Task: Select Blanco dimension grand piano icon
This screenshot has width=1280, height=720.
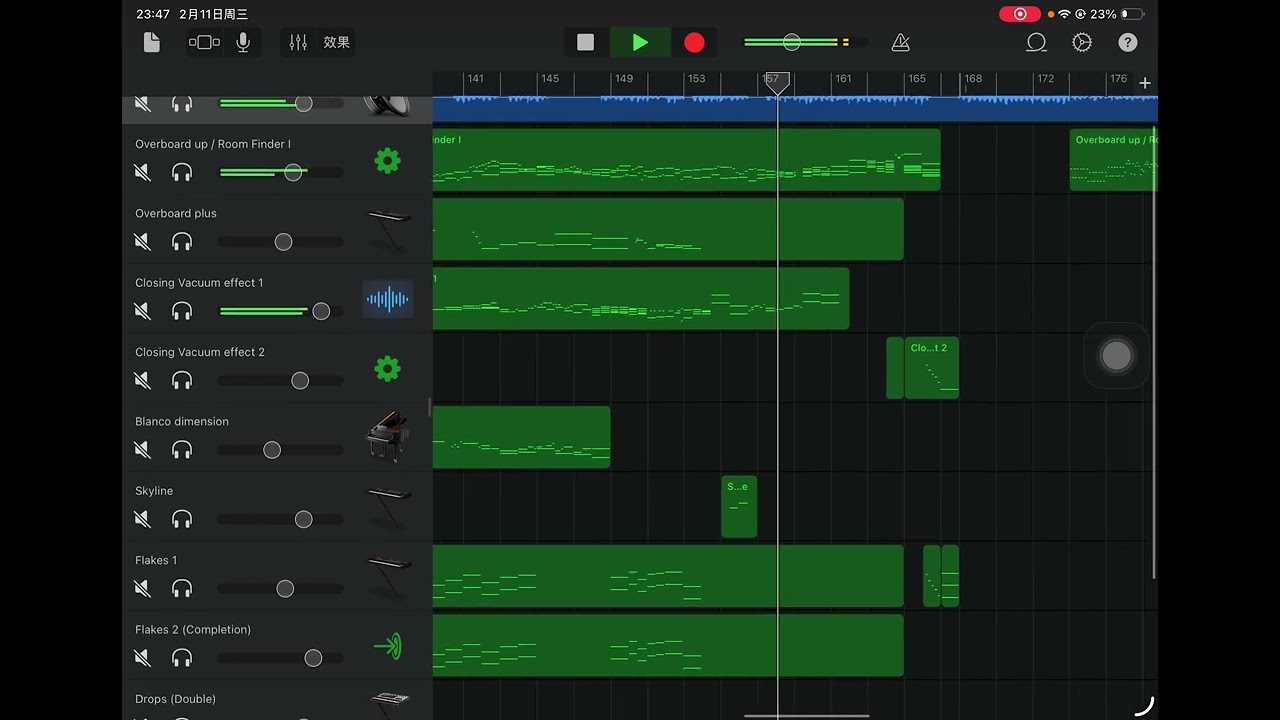Action: tap(388, 437)
